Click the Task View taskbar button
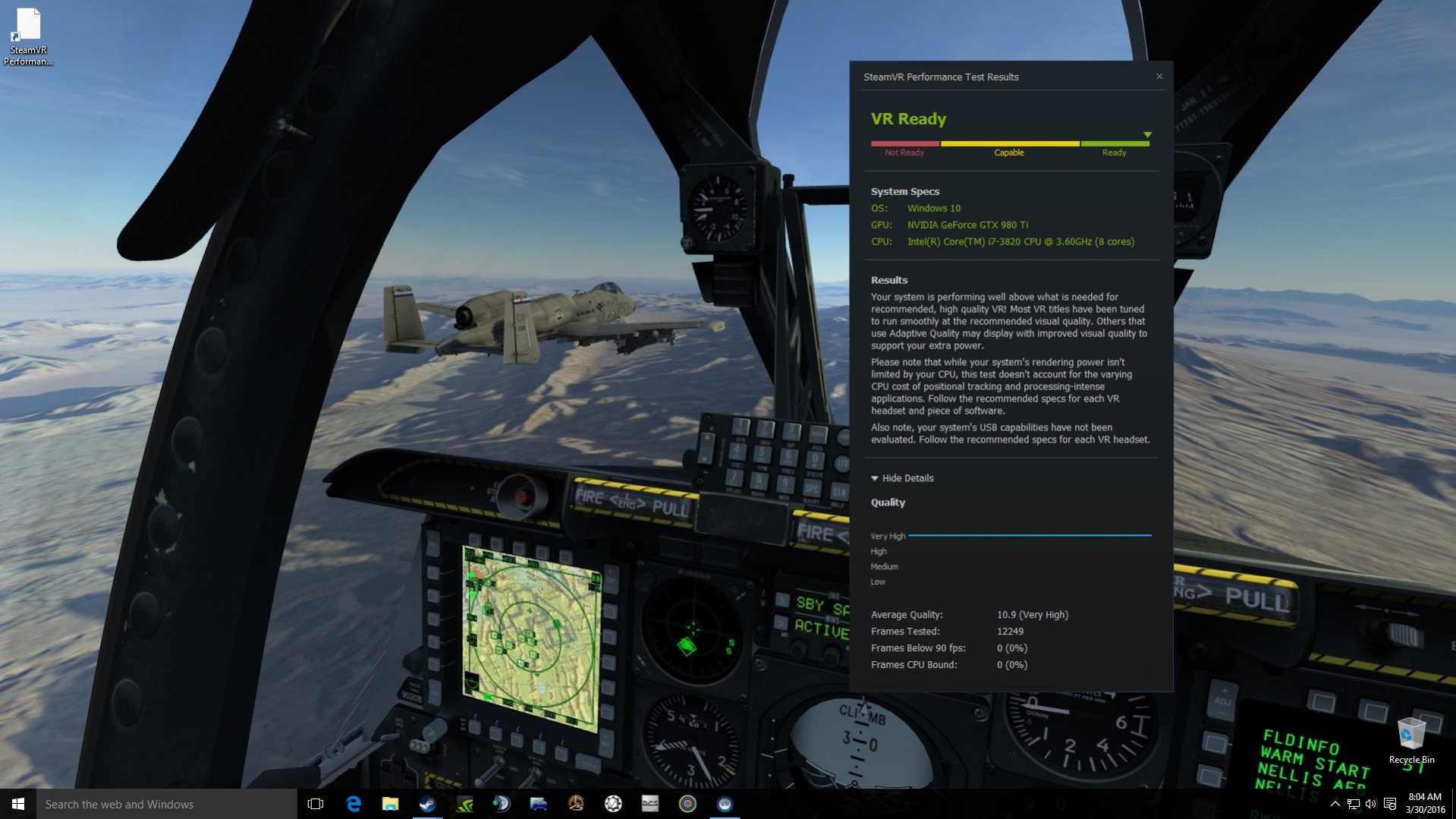The image size is (1456, 819). pyautogui.click(x=316, y=804)
